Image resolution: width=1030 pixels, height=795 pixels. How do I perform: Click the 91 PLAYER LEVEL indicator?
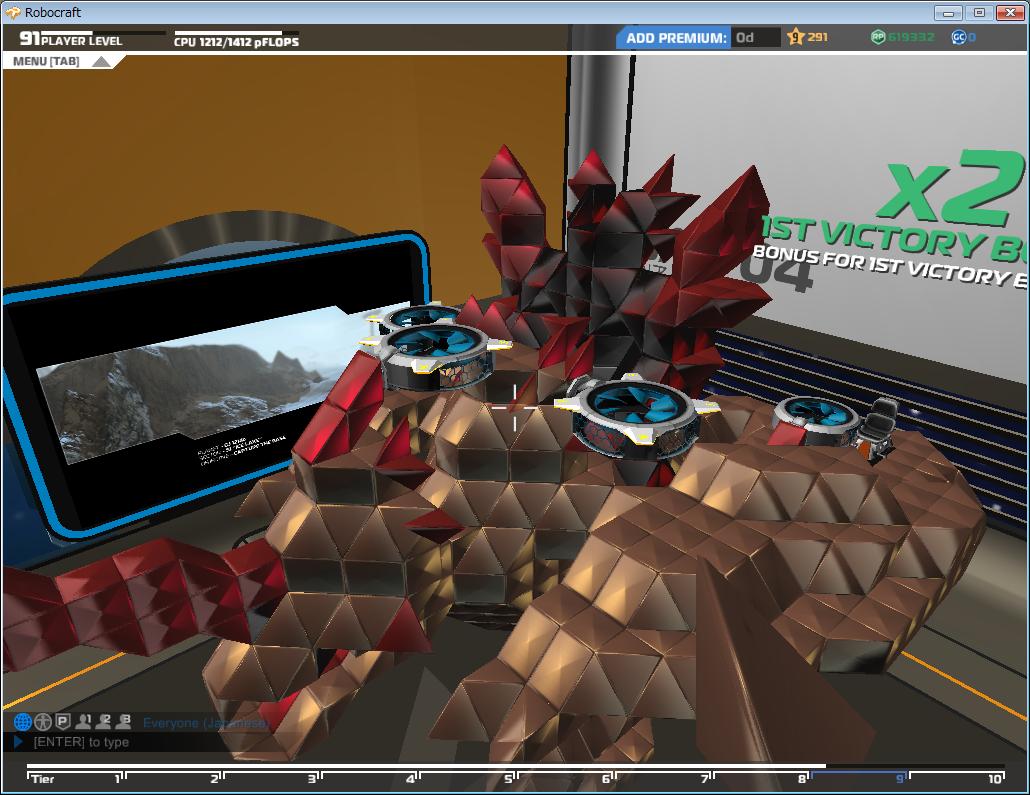coord(71,39)
